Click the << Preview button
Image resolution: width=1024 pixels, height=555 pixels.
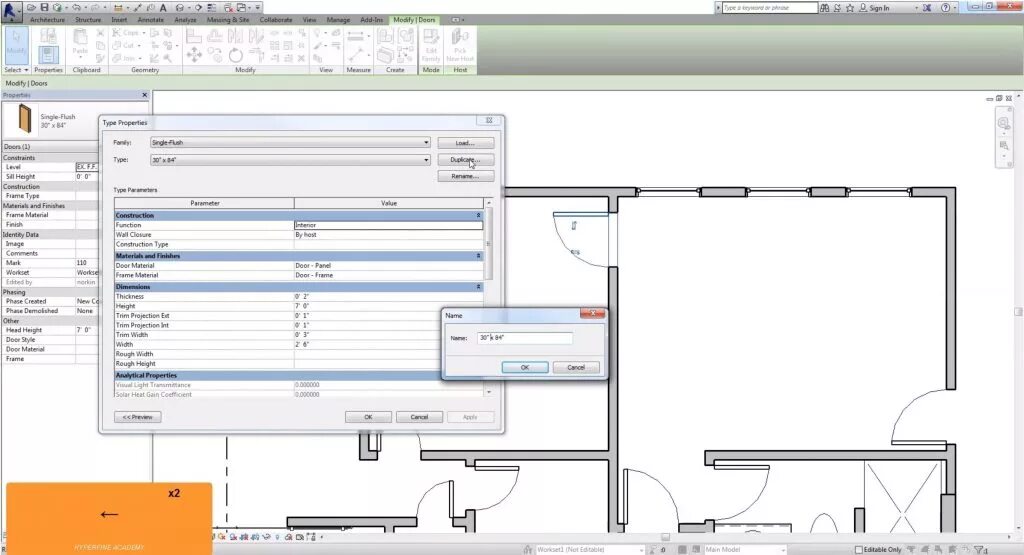(137, 417)
